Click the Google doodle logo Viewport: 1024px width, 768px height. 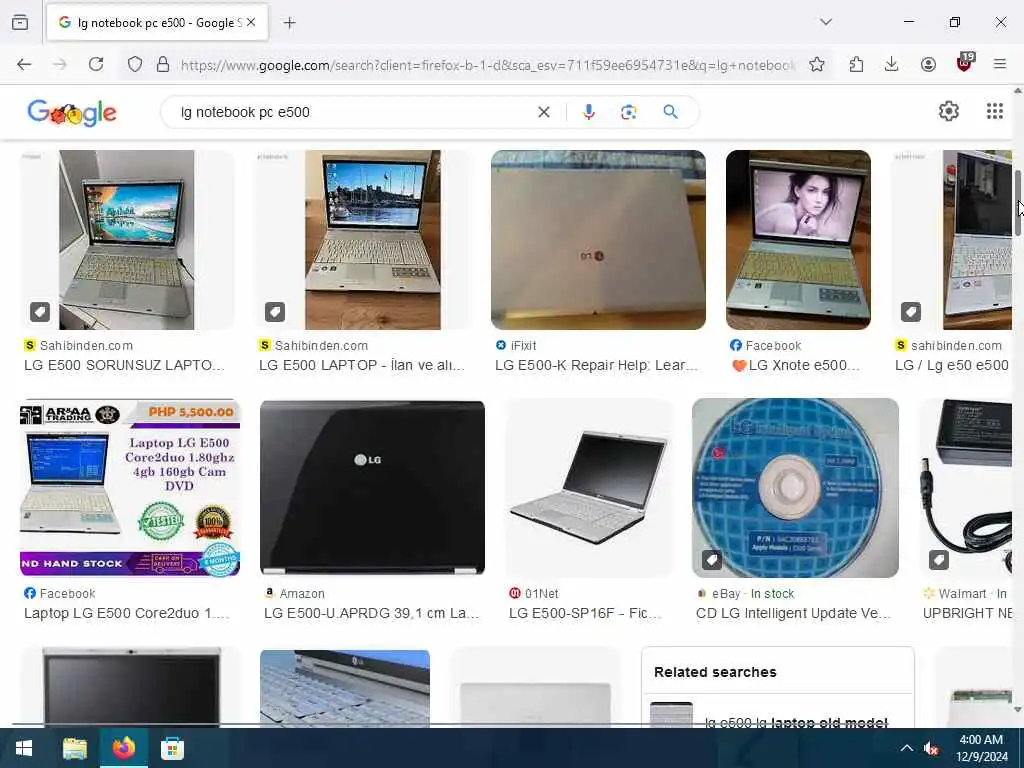pos(72,112)
